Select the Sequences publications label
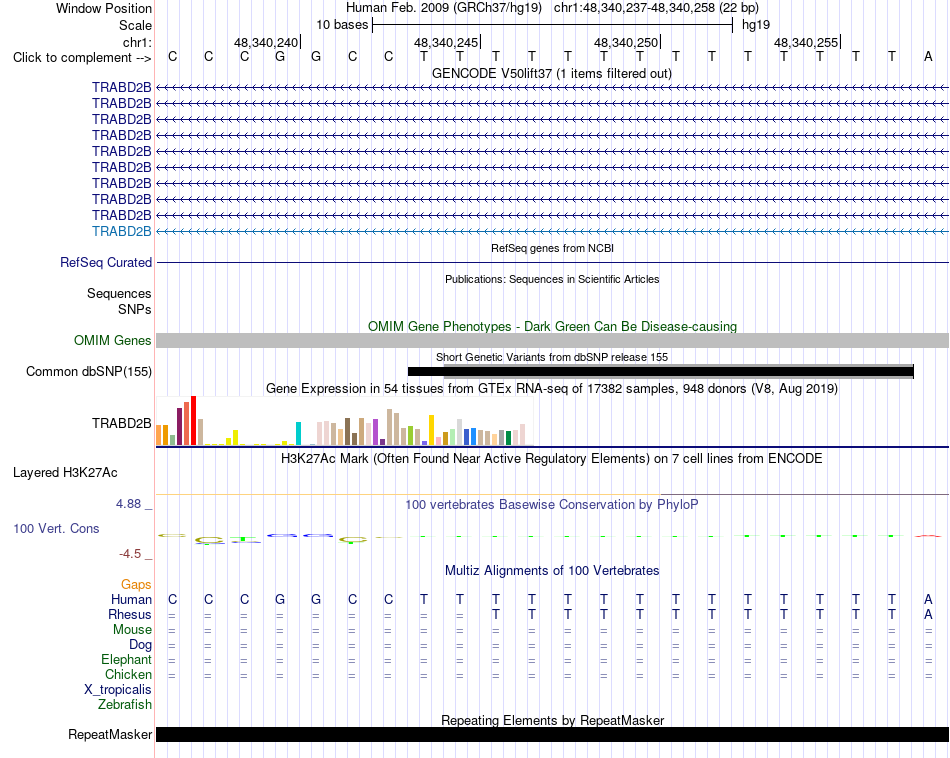The image size is (950, 758). (x=119, y=294)
